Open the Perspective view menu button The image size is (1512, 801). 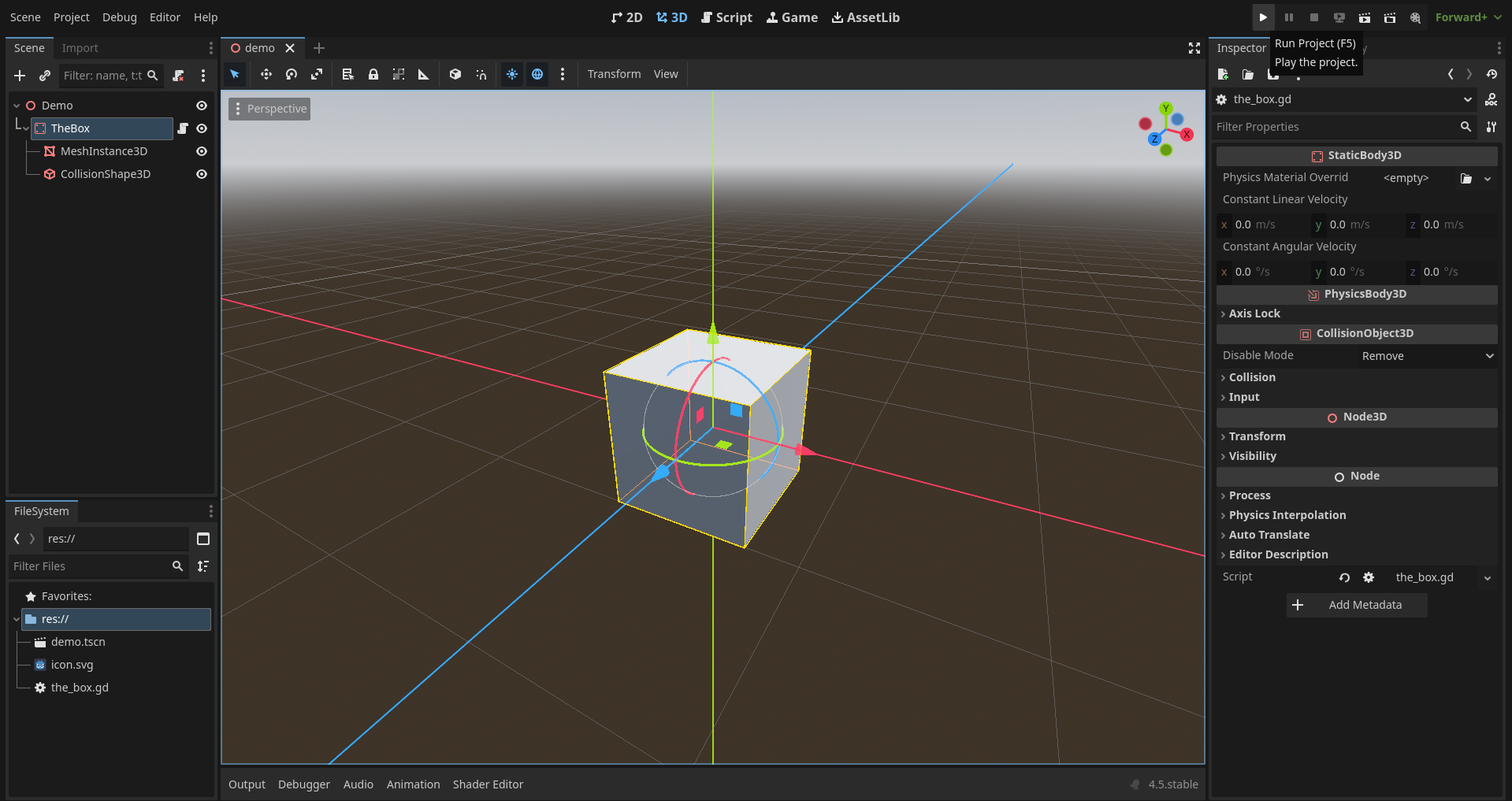(269, 109)
